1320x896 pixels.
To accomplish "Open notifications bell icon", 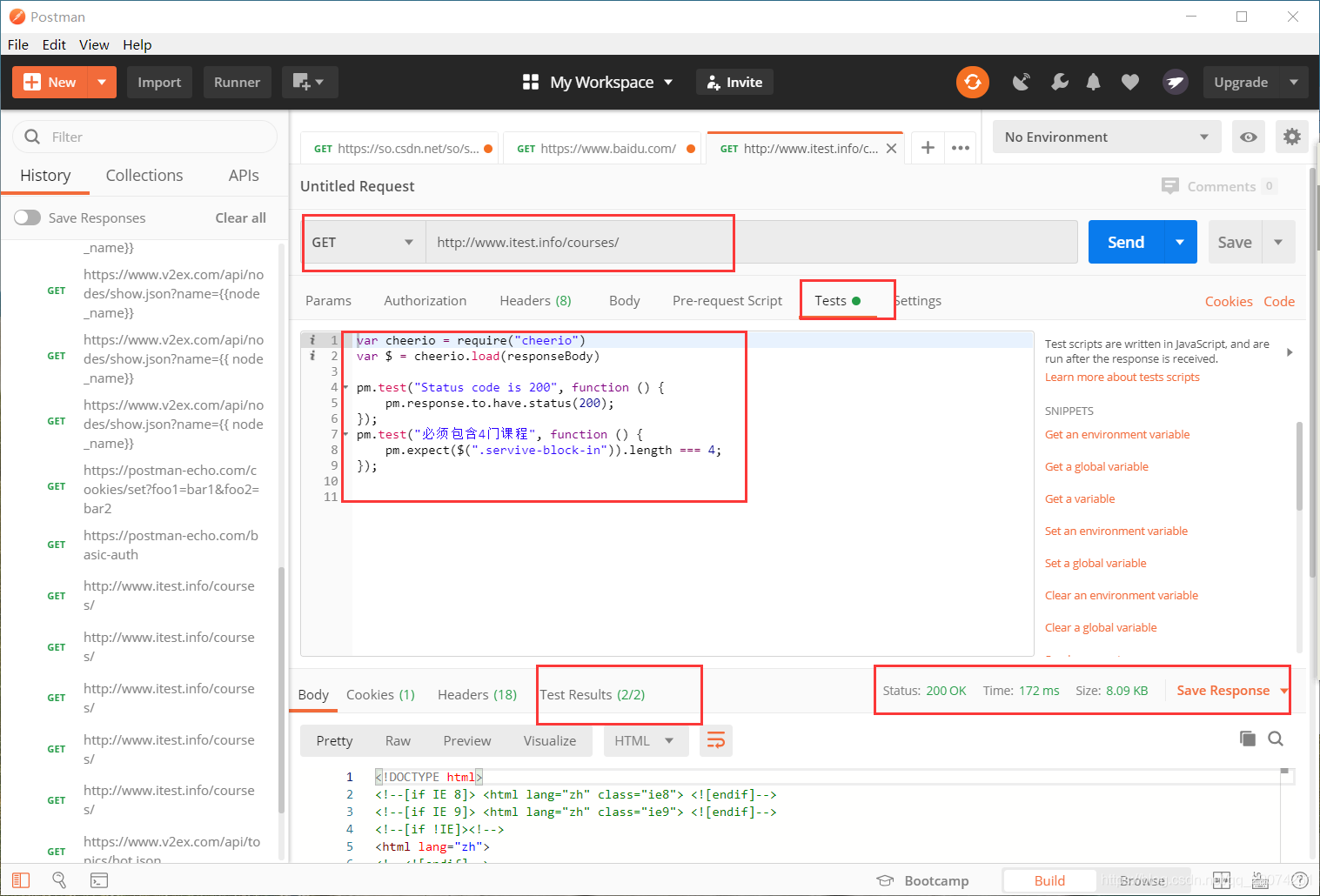I will coord(1094,82).
